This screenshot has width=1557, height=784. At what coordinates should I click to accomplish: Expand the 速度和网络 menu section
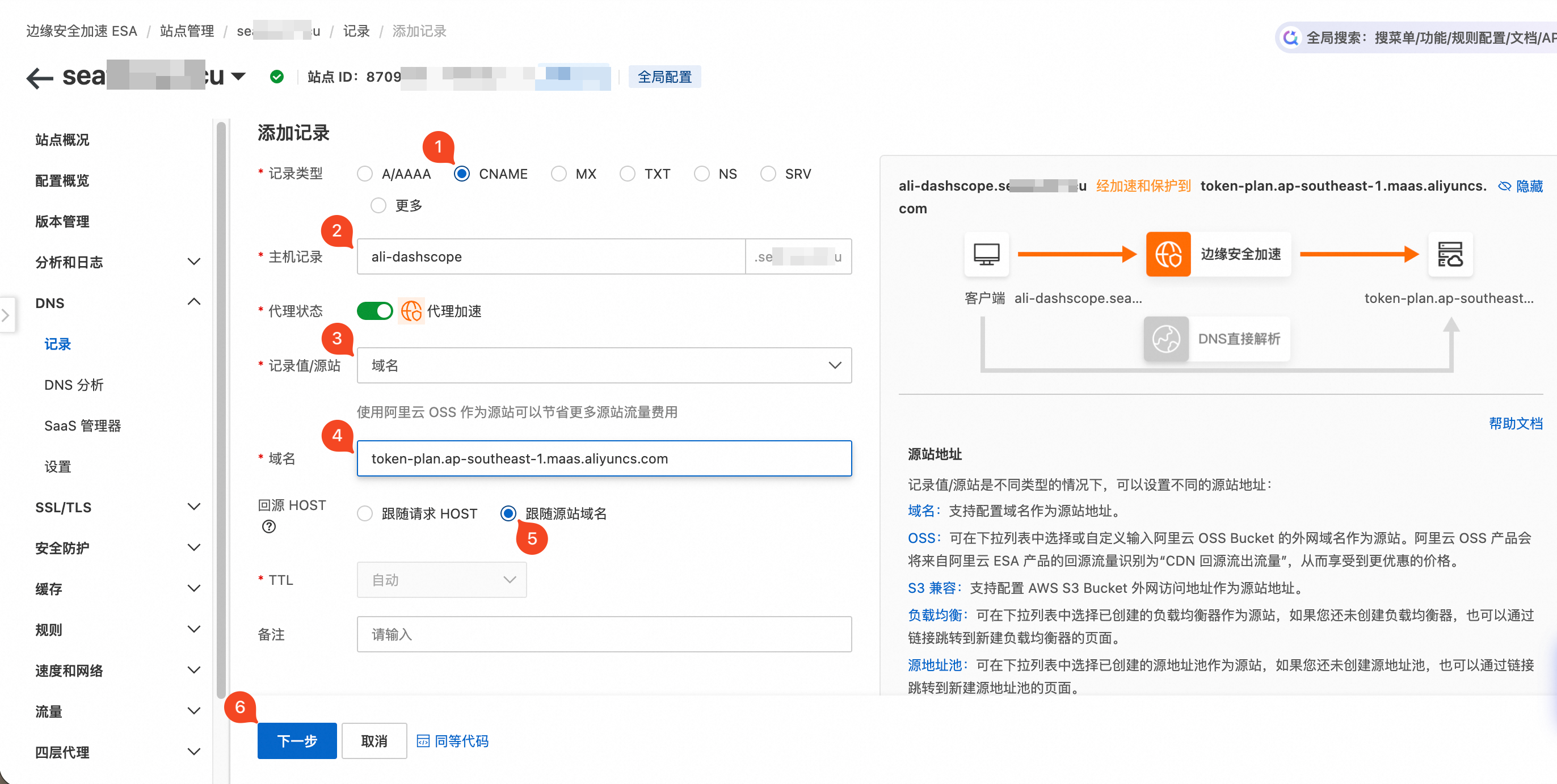pos(193,670)
